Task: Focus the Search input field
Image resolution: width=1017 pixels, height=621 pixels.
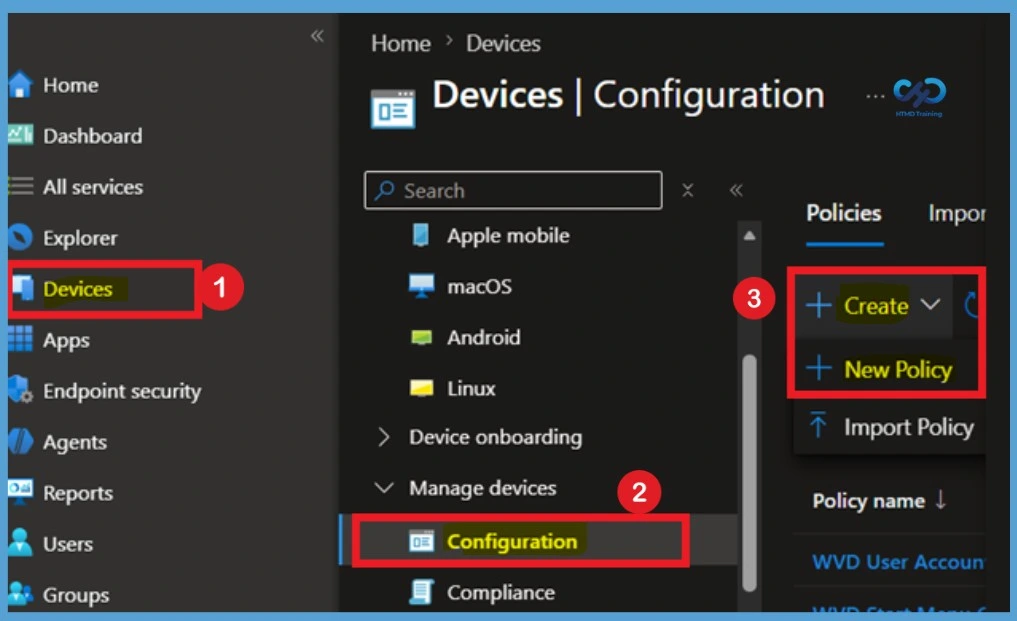Action: 513,190
